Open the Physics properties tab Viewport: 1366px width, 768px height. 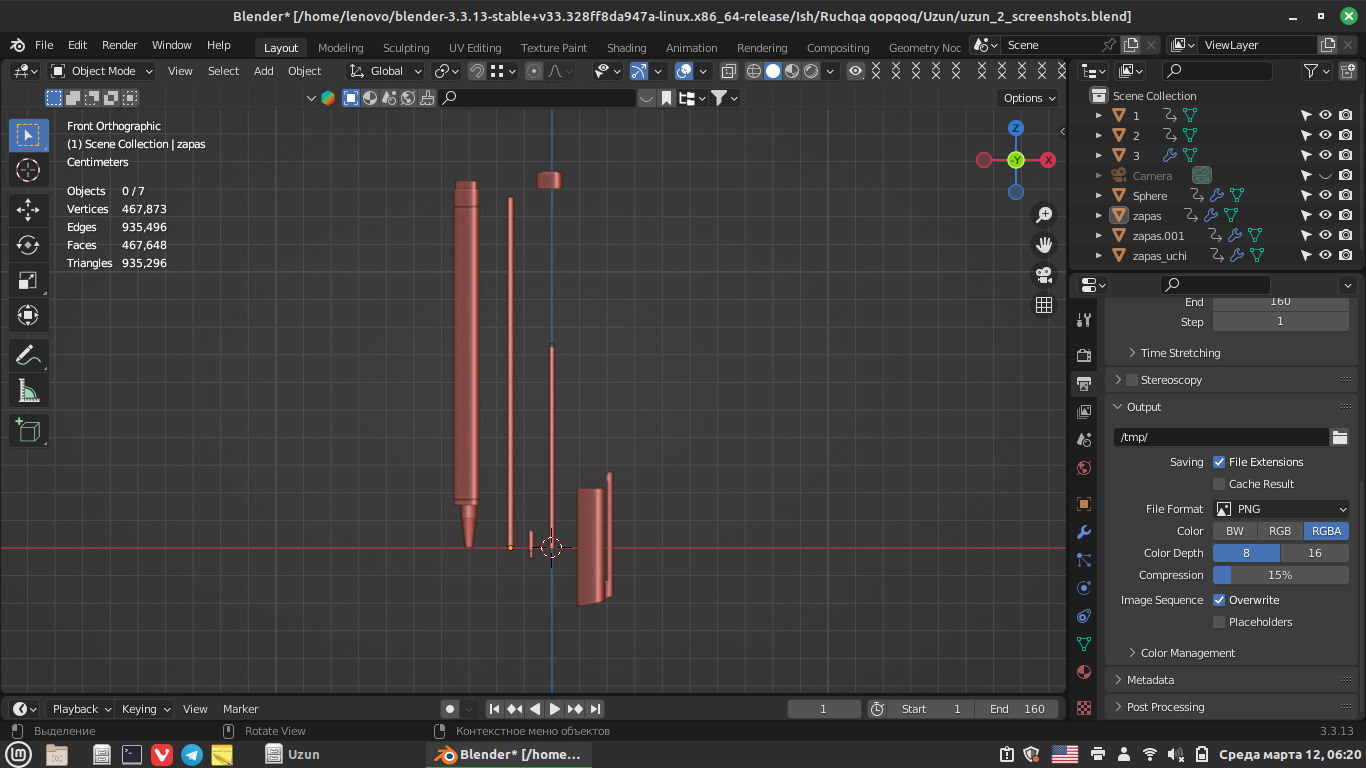coord(1084,588)
